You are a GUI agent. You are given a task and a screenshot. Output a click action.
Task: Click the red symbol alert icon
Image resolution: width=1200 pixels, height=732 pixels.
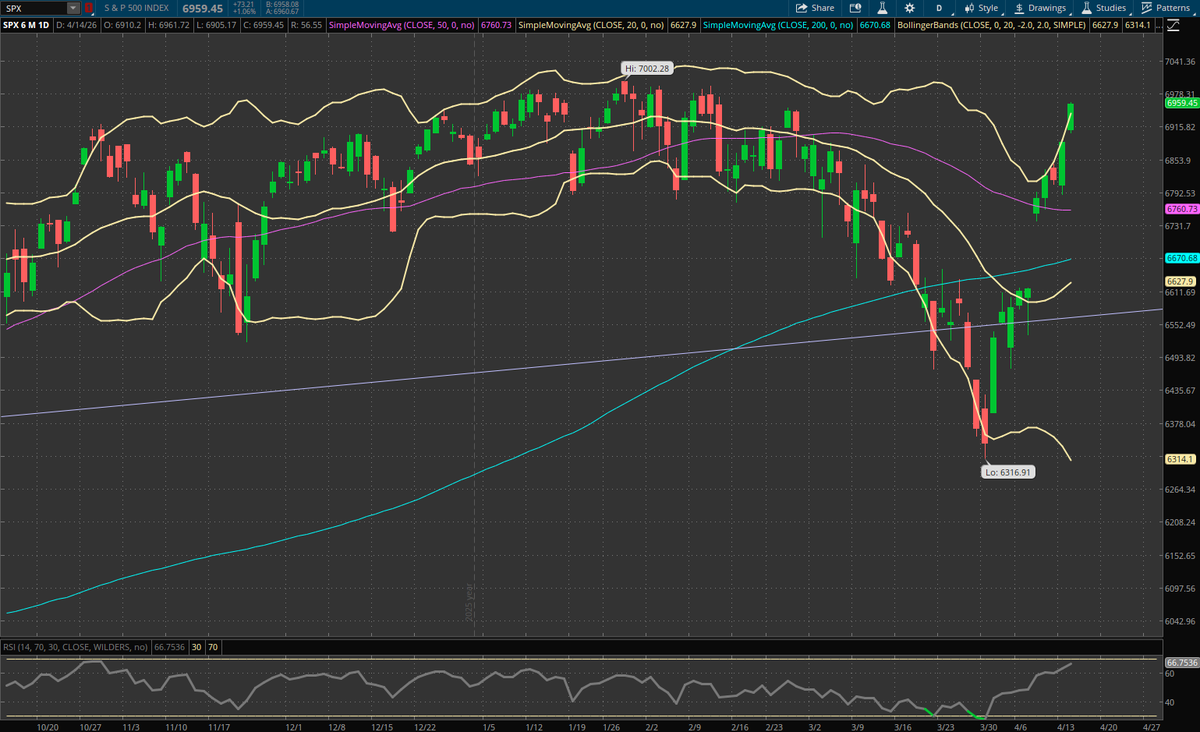coord(90,7)
